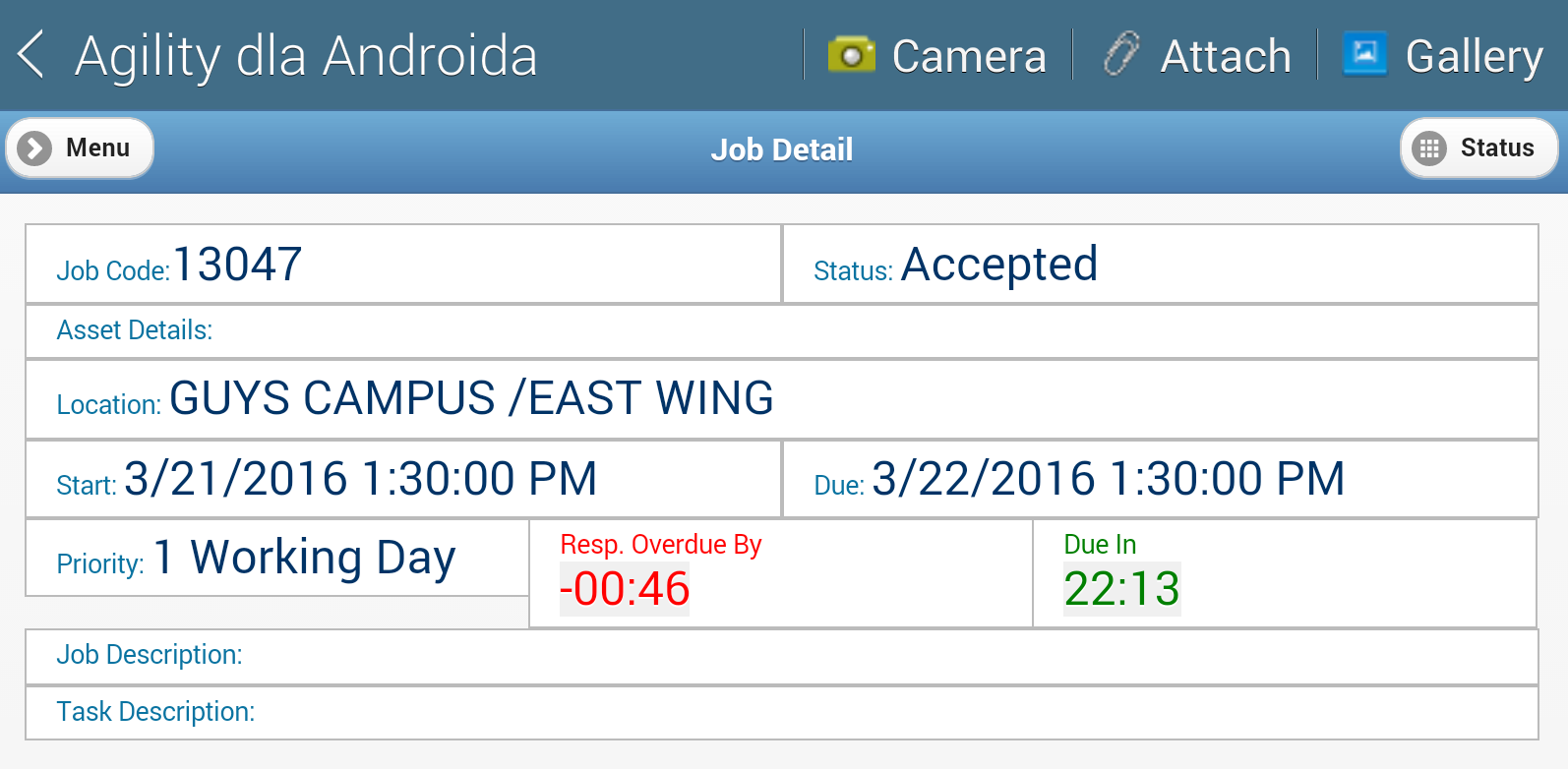This screenshot has width=1568, height=769.
Task: Tap the Job Detail header title
Action: 782,149
